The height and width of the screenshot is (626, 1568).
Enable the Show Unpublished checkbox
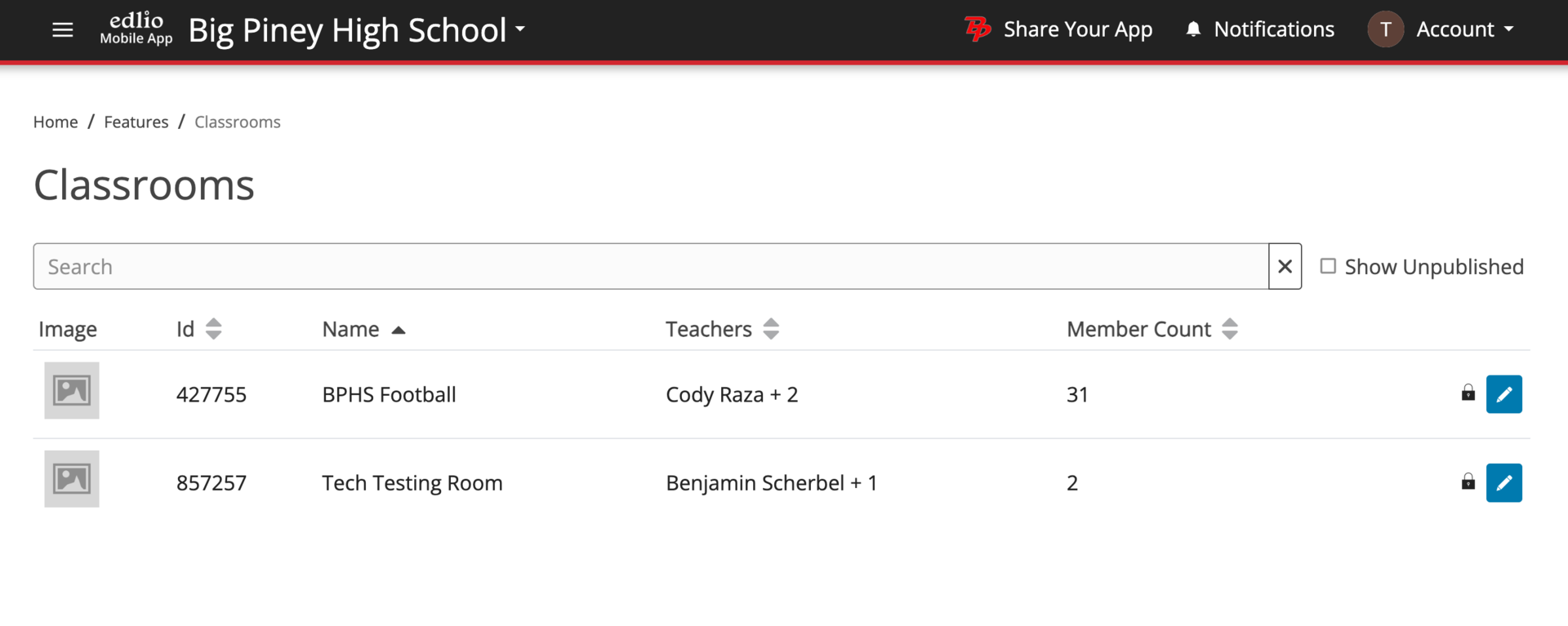[1329, 266]
